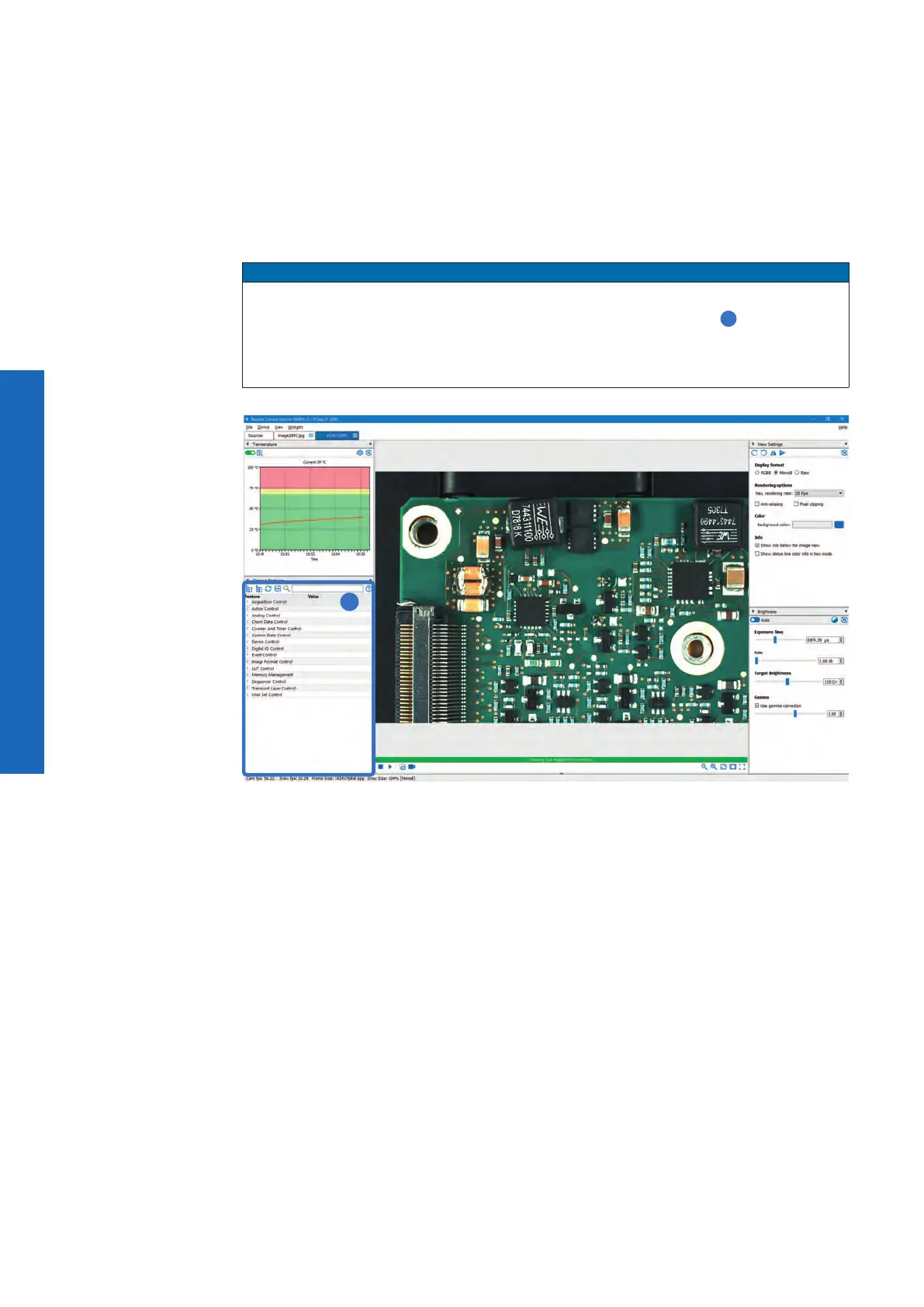Expand the Image Format Control tree node
This screenshot has width=924, height=1307.
(248, 662)
